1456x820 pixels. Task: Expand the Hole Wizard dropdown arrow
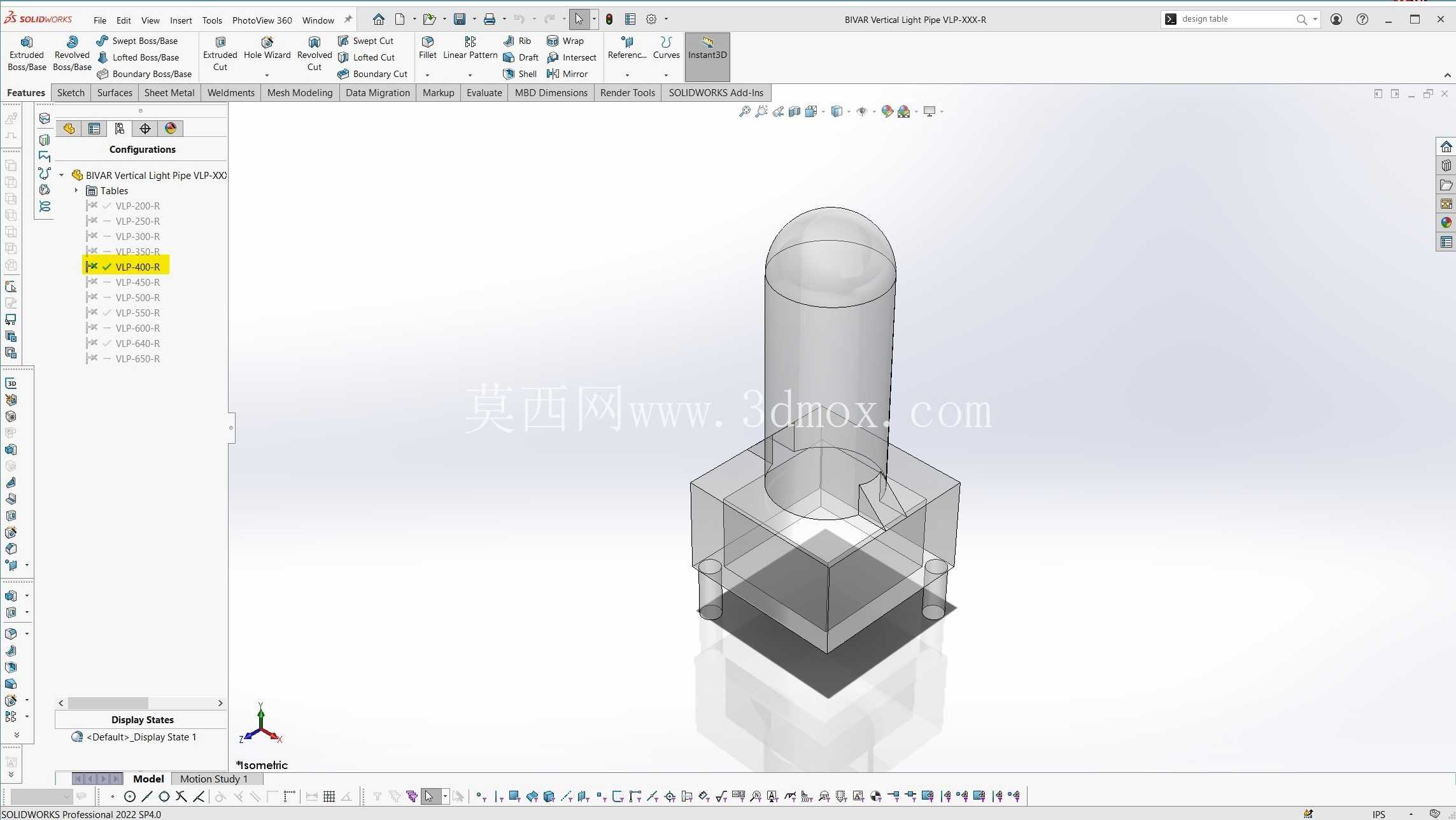[x=267, y=75]
